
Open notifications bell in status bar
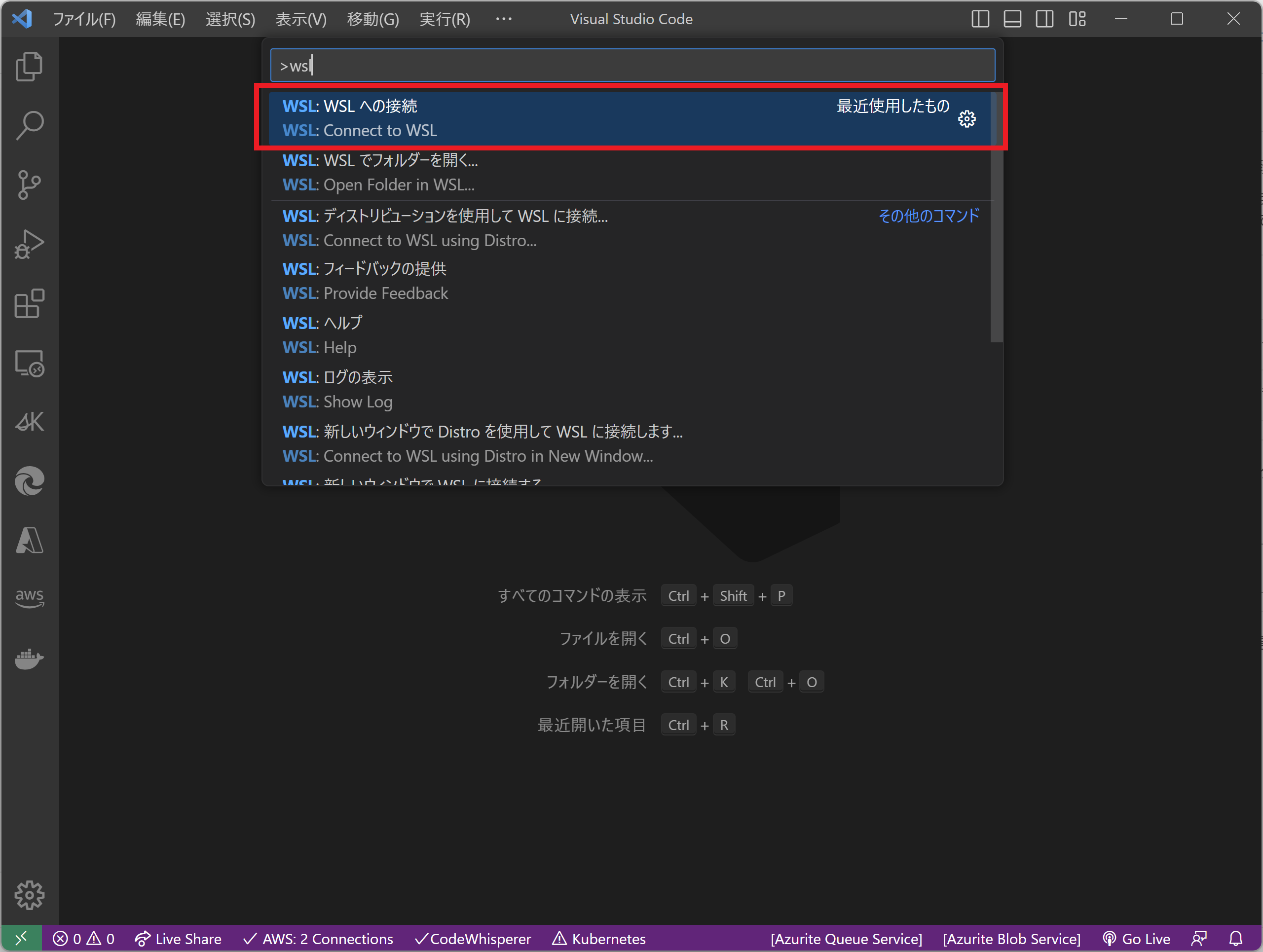[x=1235, y=939]
